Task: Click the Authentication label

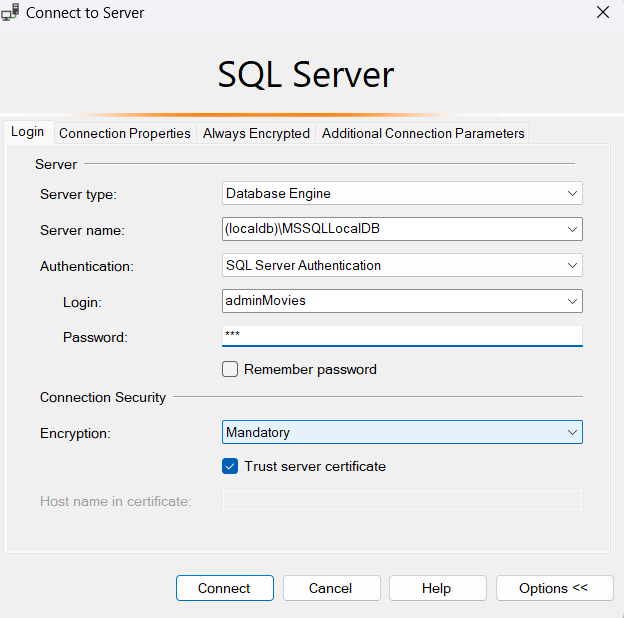Action: 87,266
